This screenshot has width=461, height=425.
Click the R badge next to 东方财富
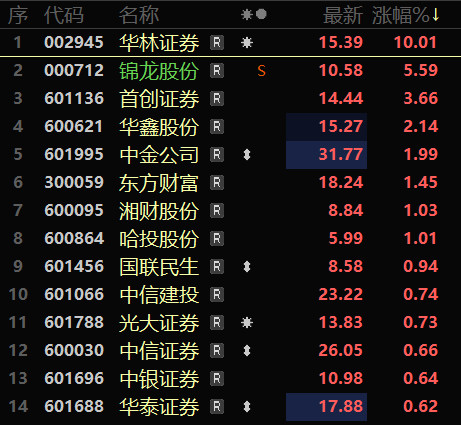[217, 183]
